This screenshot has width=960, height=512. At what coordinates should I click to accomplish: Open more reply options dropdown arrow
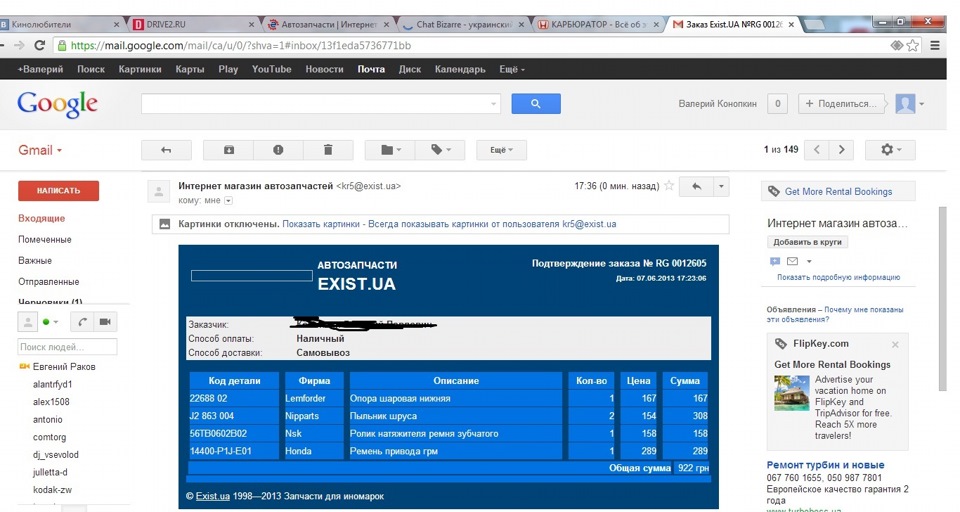pyautogui.click(x=721, y=187)
